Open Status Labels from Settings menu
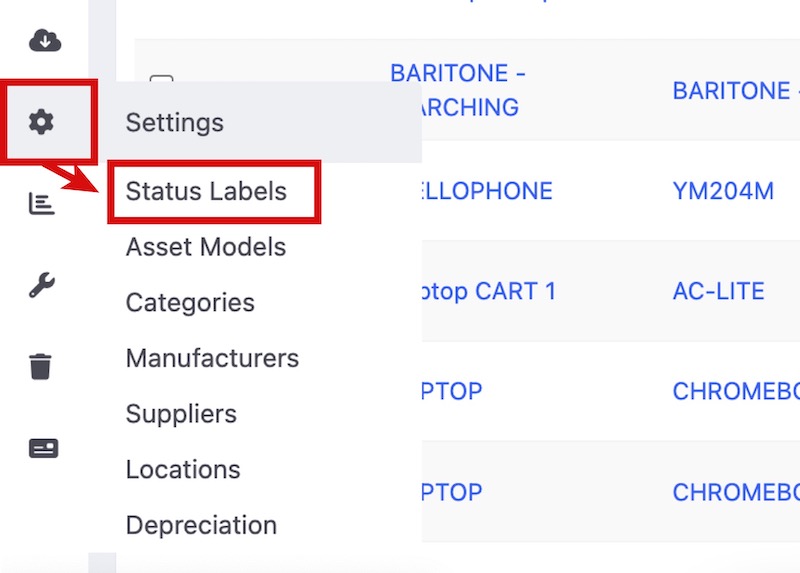The width and height of the screenshot is (800, 573). 206,191
